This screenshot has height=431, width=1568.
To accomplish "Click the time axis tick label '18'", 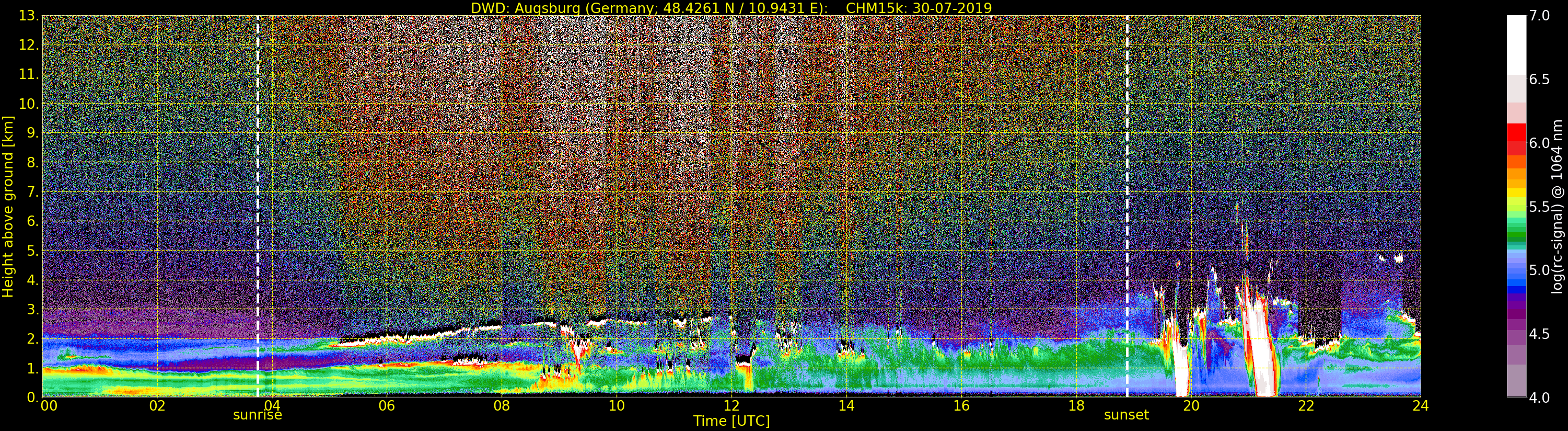I will pos(1076,405).
